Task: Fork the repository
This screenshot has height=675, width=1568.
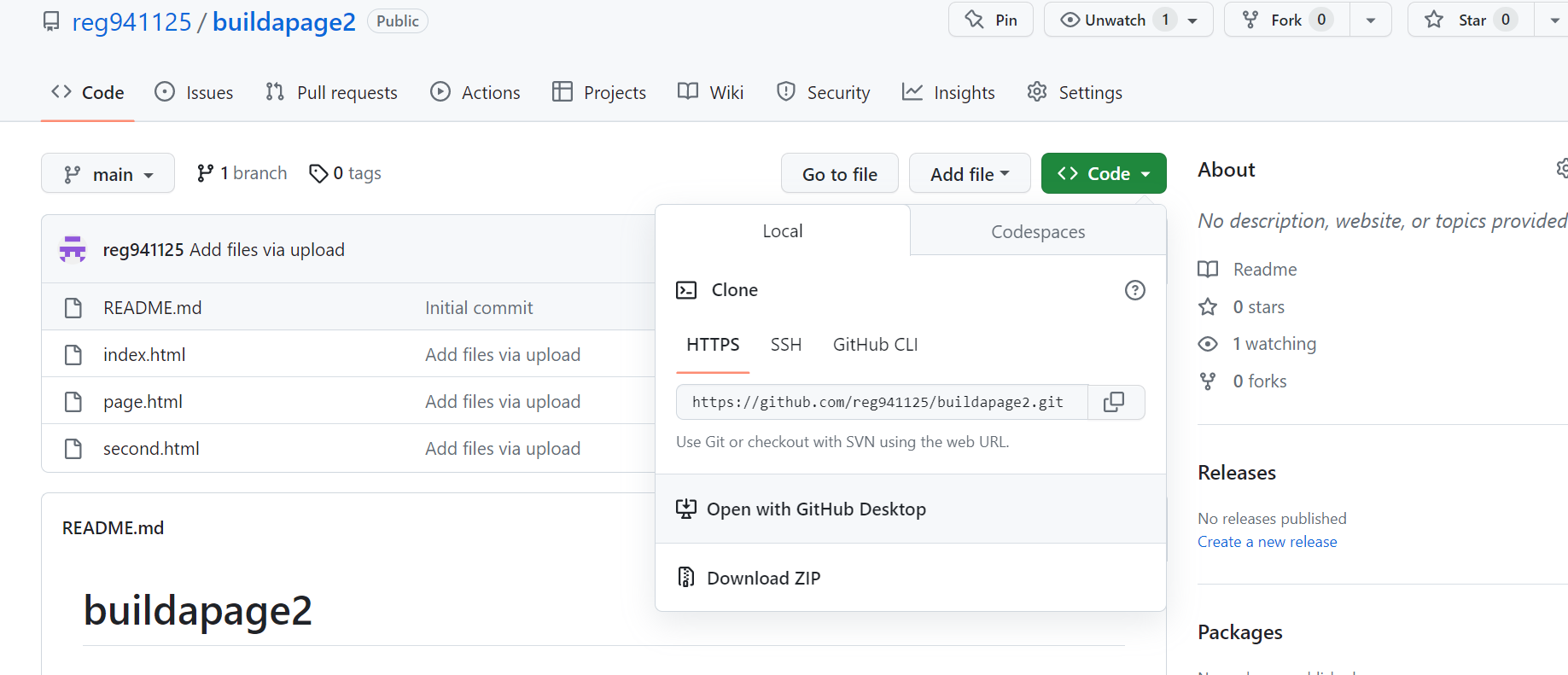Action: pyautogui.click(x=1286, y=20)
